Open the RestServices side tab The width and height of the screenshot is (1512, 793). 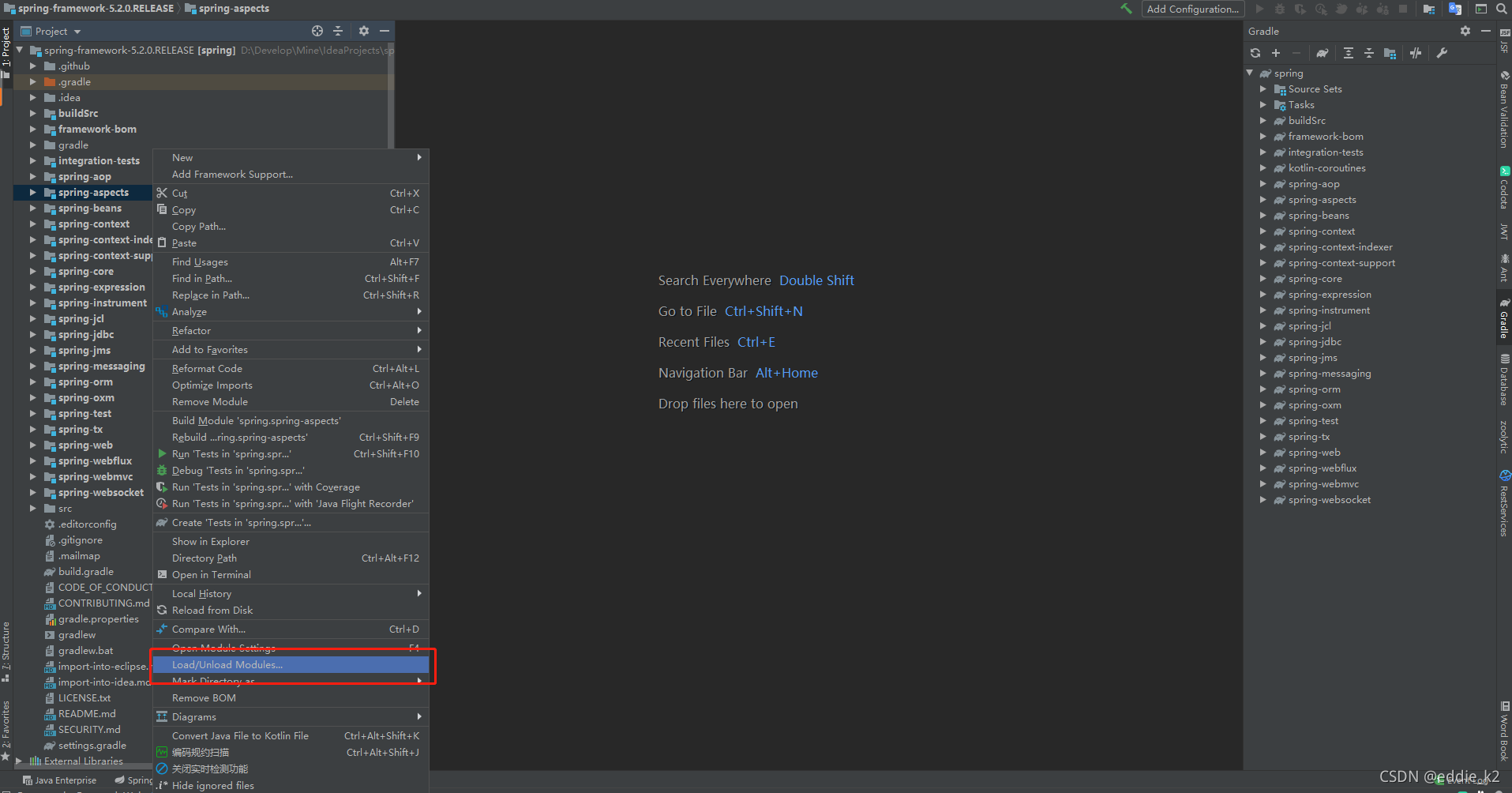pos(1504,504)
